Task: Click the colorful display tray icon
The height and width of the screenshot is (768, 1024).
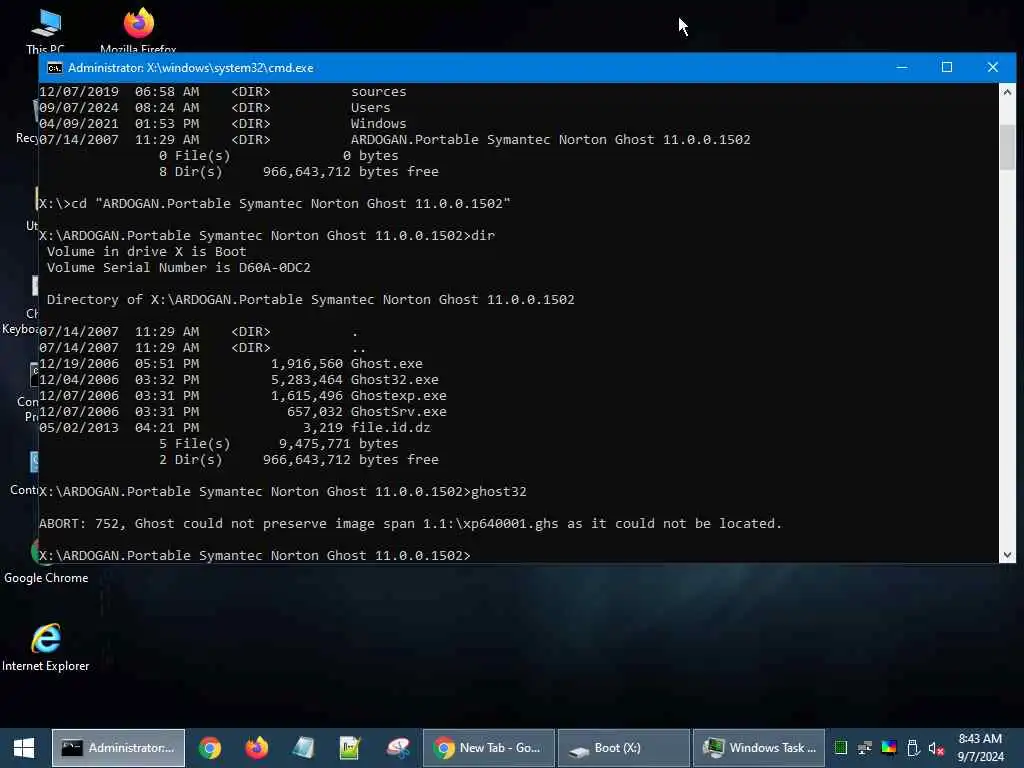Action: (889, 748)
